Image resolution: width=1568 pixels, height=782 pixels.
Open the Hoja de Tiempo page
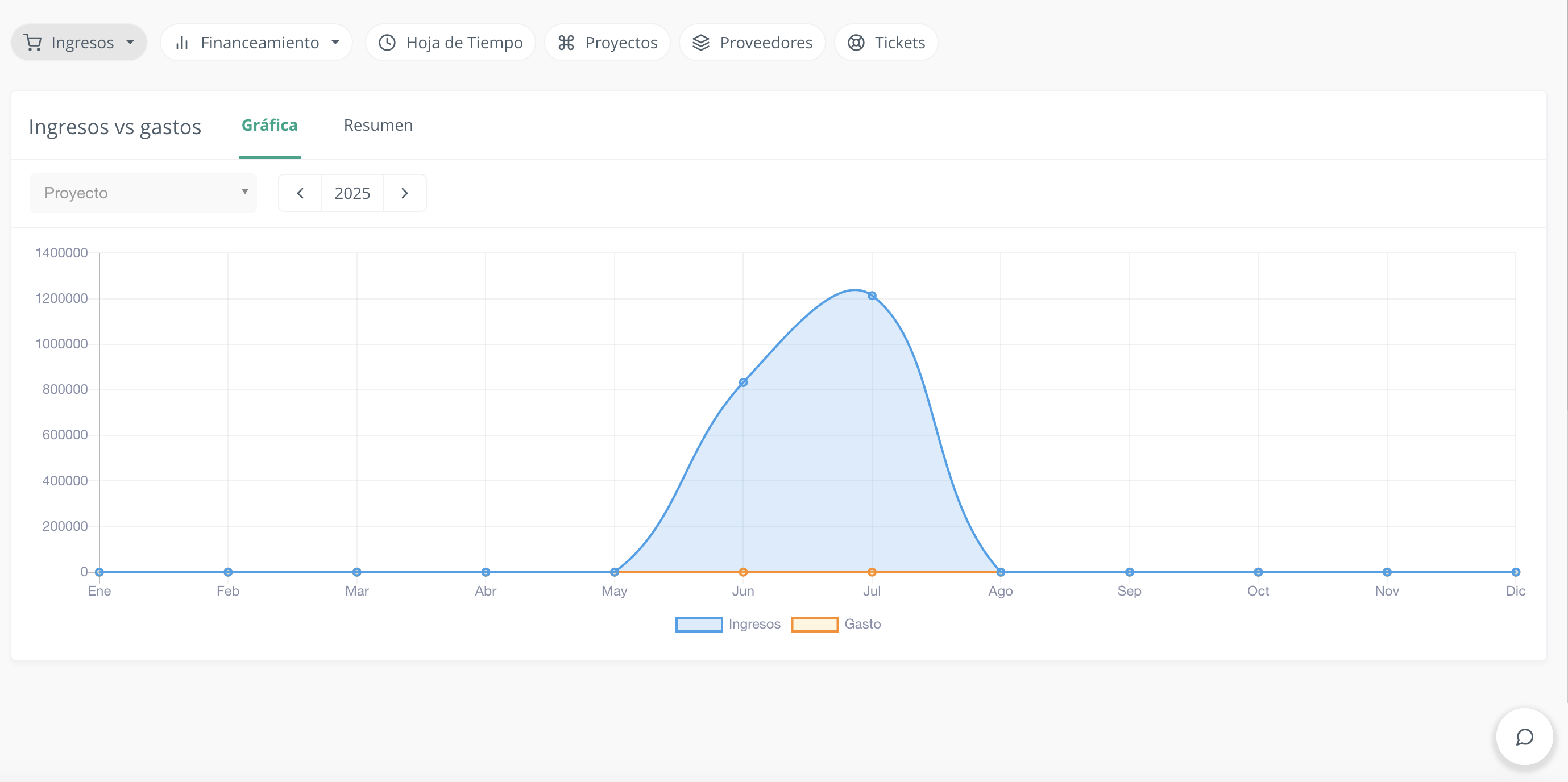464,43
